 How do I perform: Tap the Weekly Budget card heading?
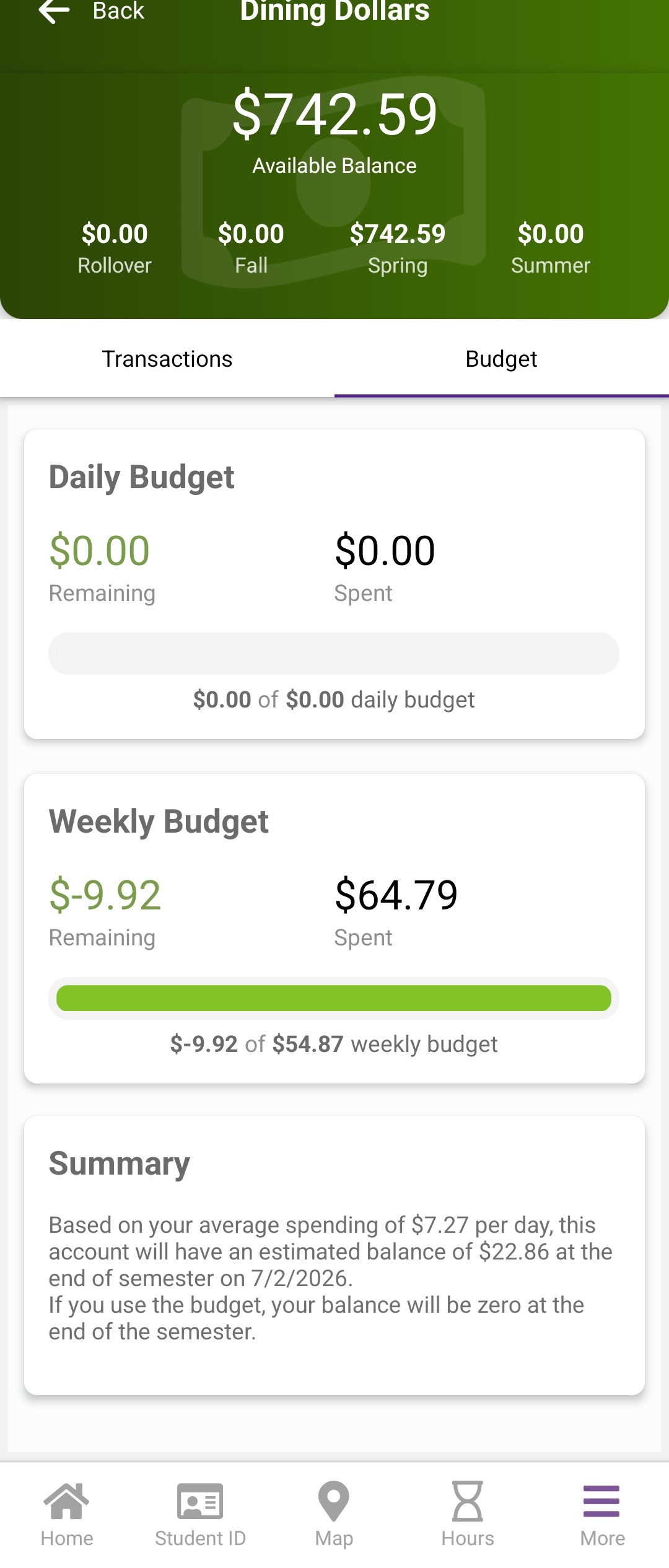159,821
